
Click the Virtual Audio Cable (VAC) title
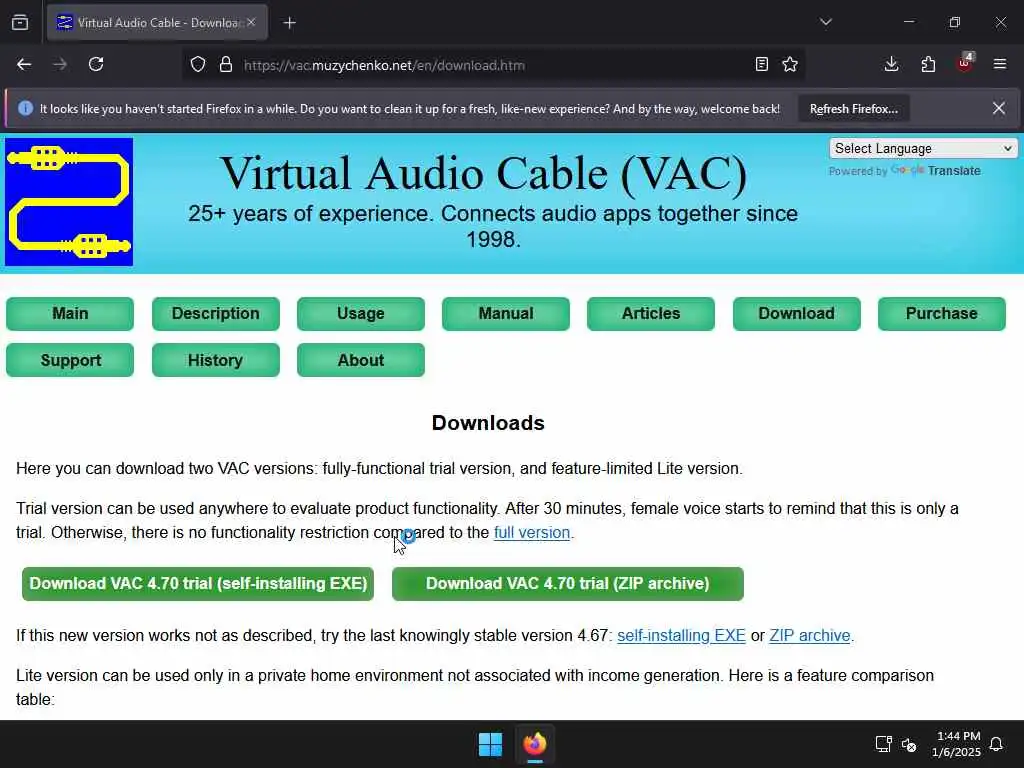[x=483, y=174]
